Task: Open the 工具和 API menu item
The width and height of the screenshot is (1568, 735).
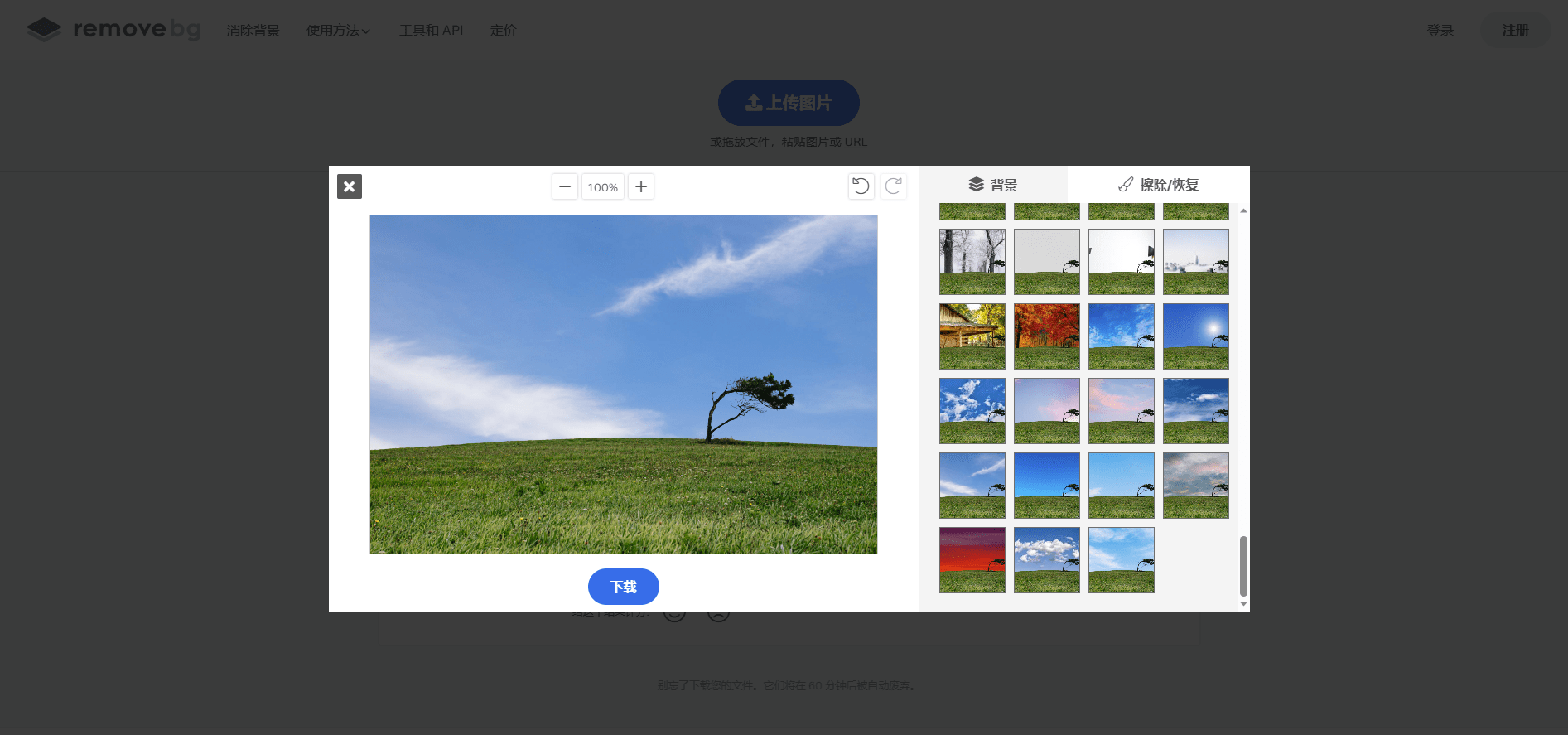Action: tap(431, 31)
